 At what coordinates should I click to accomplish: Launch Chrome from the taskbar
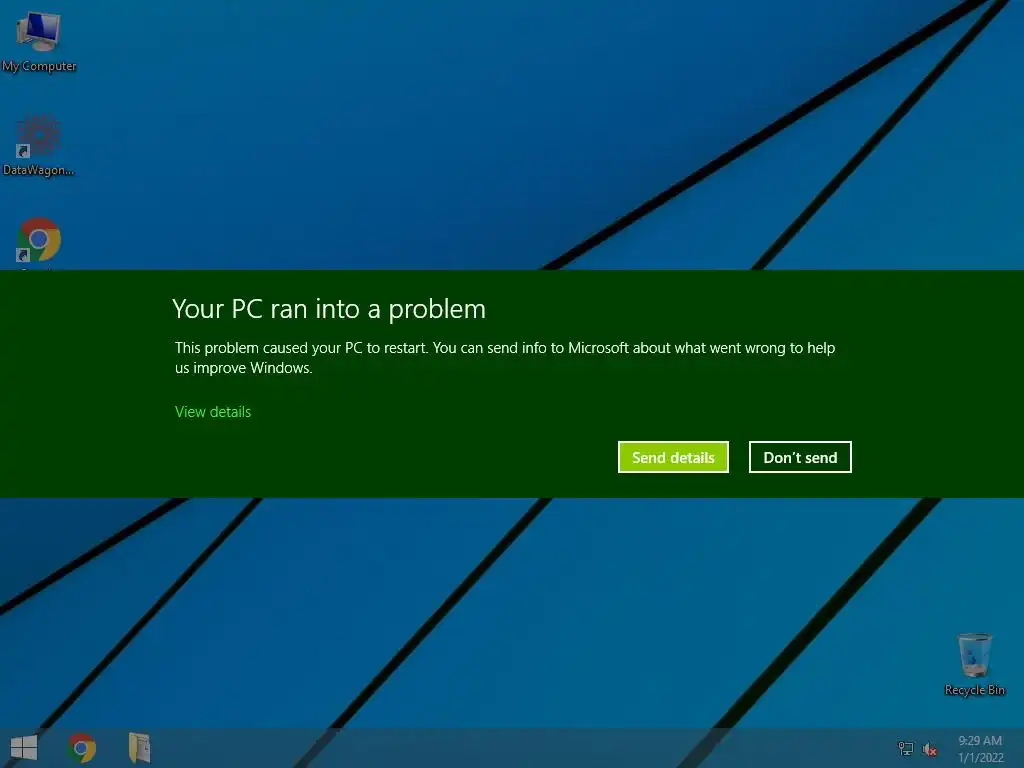(82, 748)
